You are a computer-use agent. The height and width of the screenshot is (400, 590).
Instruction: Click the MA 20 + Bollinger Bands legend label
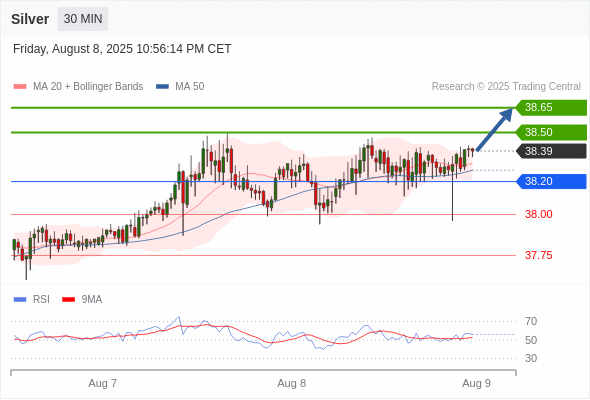[x=88, y=87]
